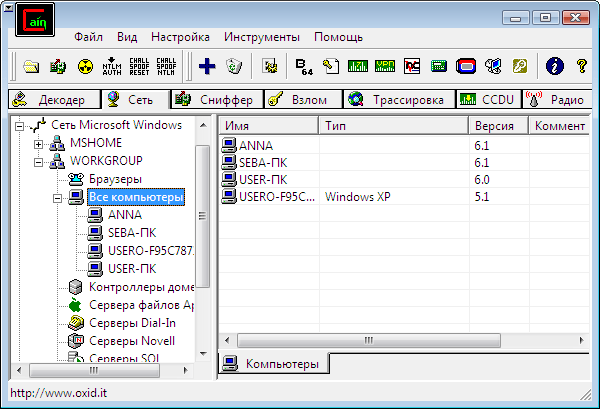Image resolution: width=600 pixels, height=409 pixels.
Task: Sort by the Имя column header
Action: (x=269, y=126)
